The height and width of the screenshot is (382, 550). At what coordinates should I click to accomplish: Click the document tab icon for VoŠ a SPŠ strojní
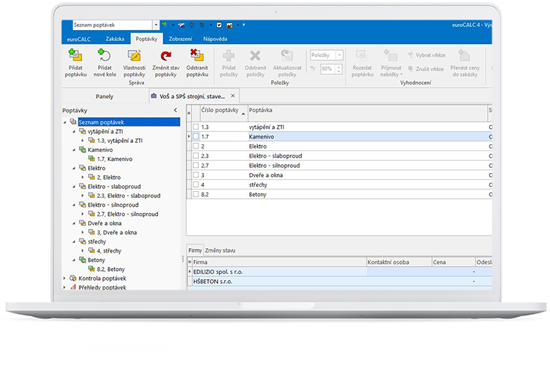point(154,95)
